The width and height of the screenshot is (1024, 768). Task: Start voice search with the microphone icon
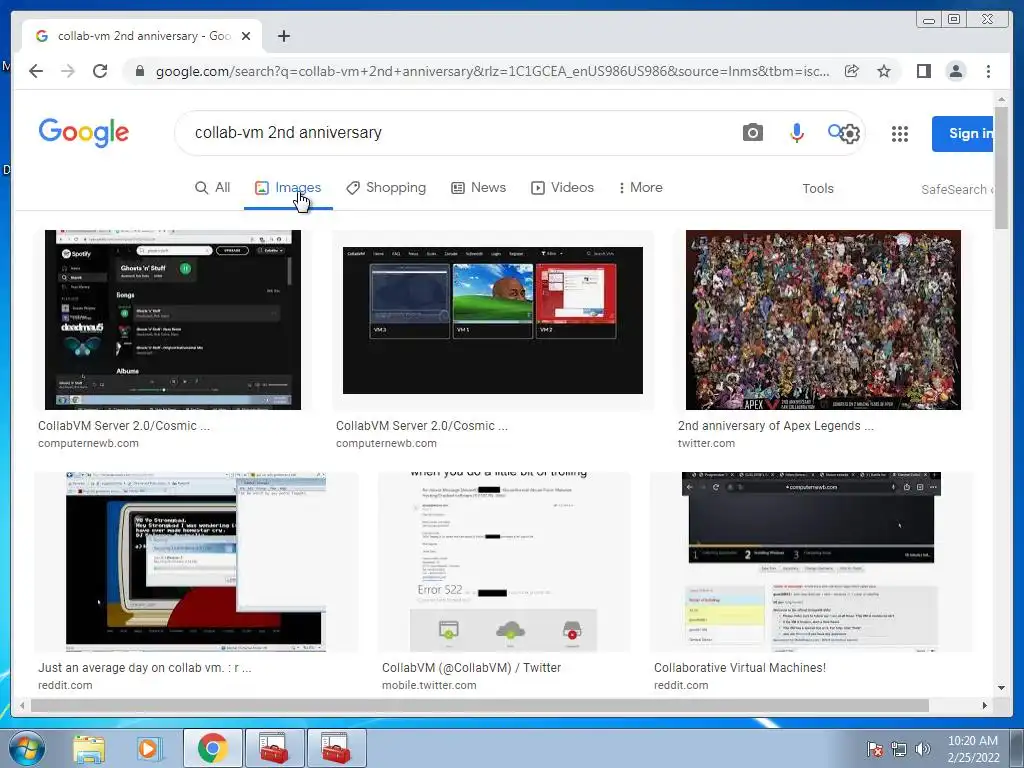tap(796, 133)
